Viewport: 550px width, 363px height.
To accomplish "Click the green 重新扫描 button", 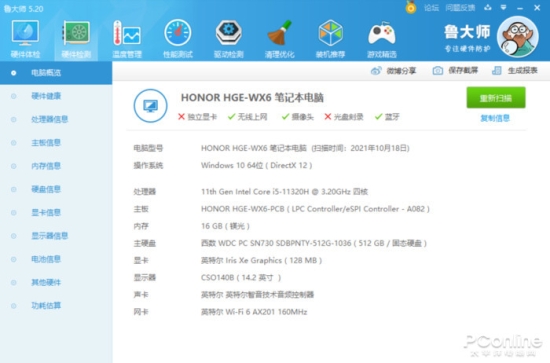I will pyautogui.click(x=496, y=98).
